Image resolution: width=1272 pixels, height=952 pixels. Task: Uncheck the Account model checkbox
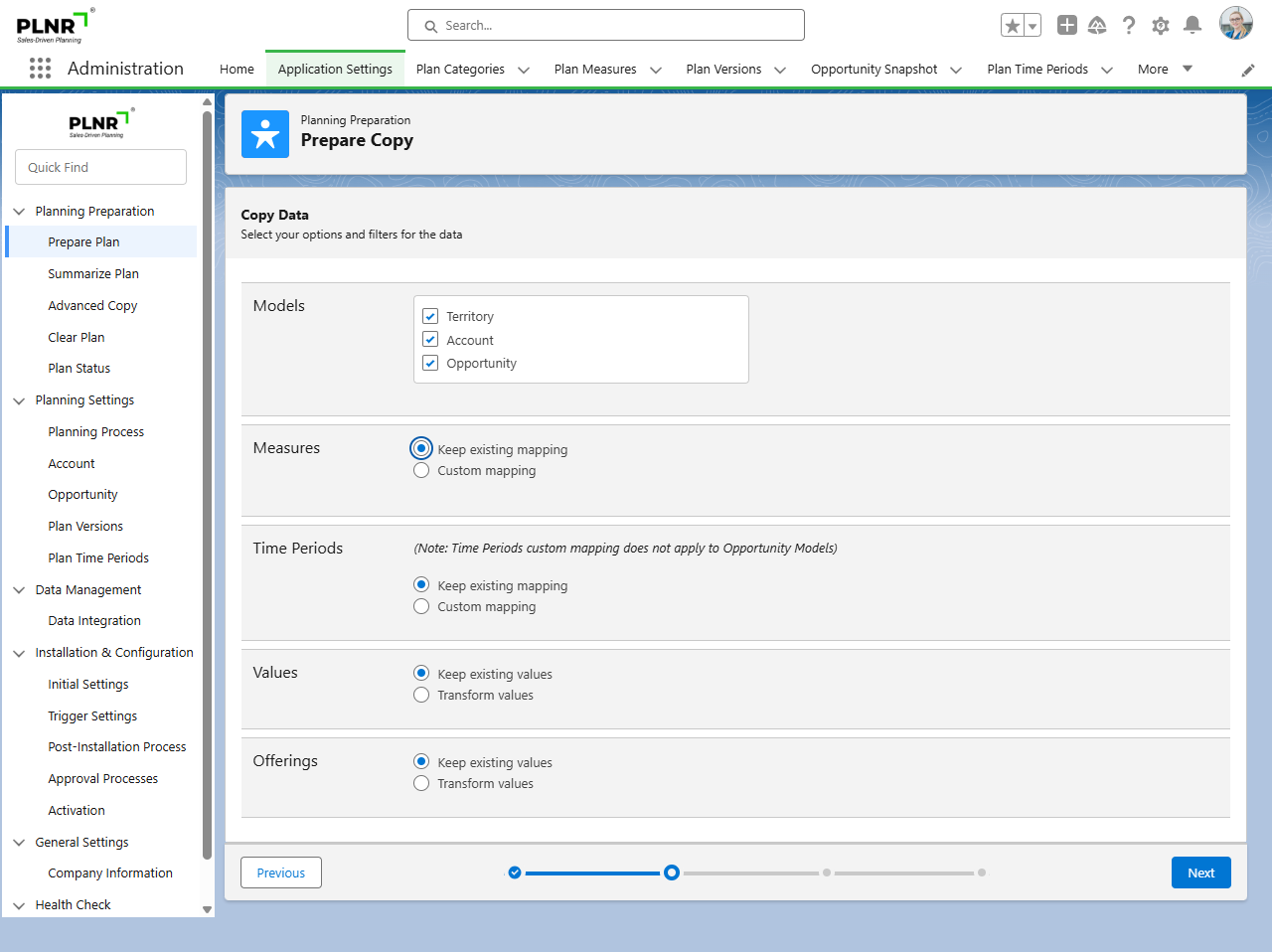click(430, 339)
